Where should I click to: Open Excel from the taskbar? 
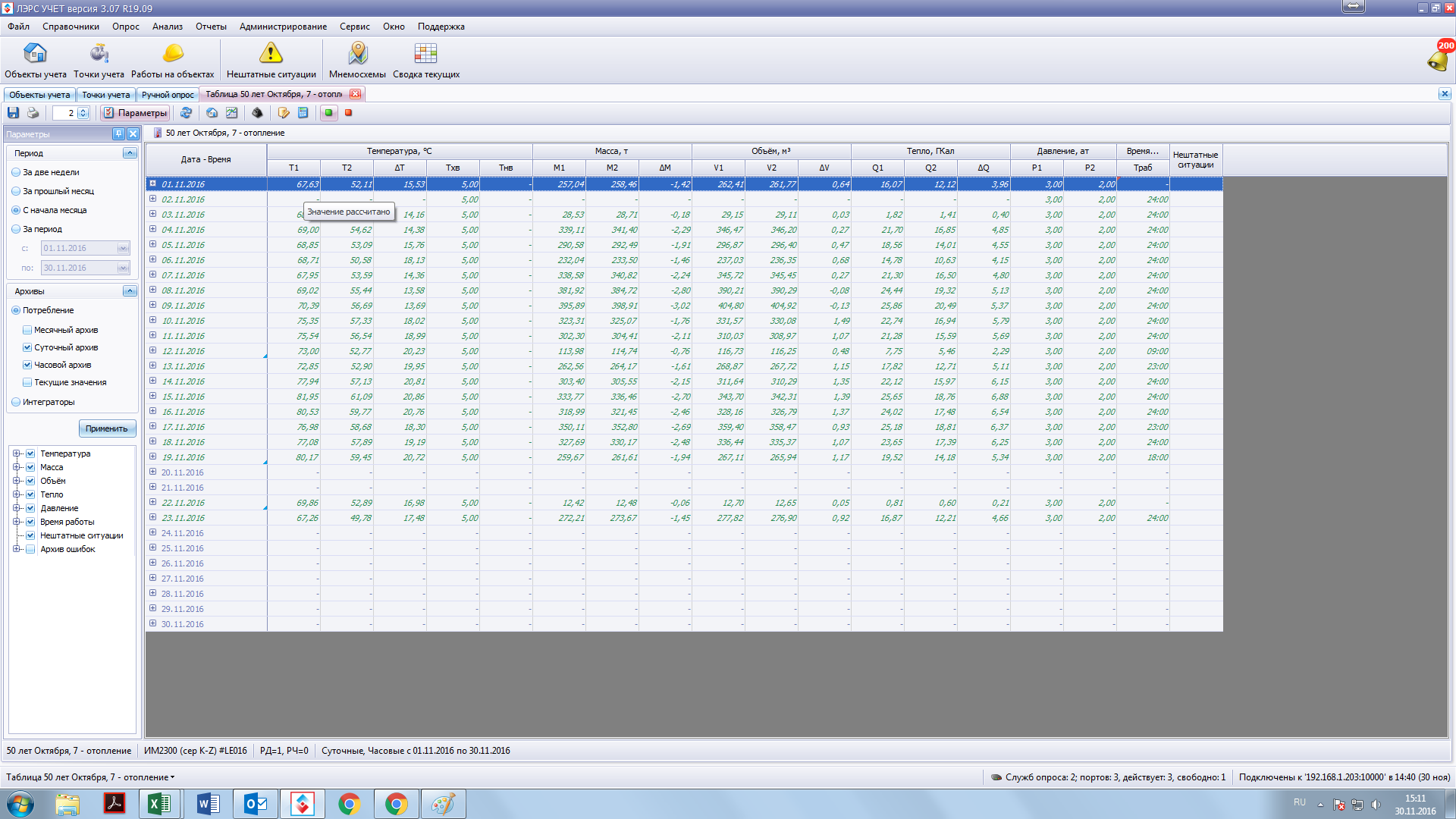click(159, 804)
